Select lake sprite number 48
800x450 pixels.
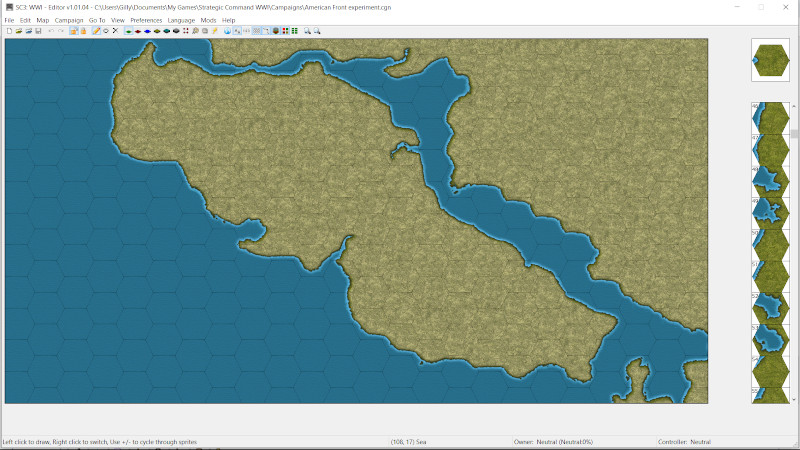click(x=770, y=182)
